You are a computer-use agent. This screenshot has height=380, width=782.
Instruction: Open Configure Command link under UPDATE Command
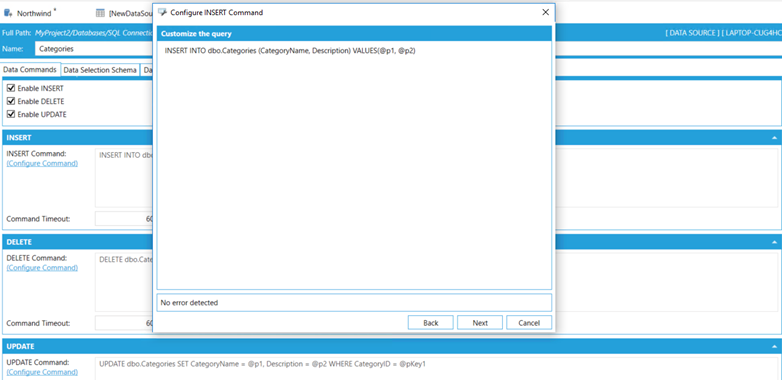(42, 372)
